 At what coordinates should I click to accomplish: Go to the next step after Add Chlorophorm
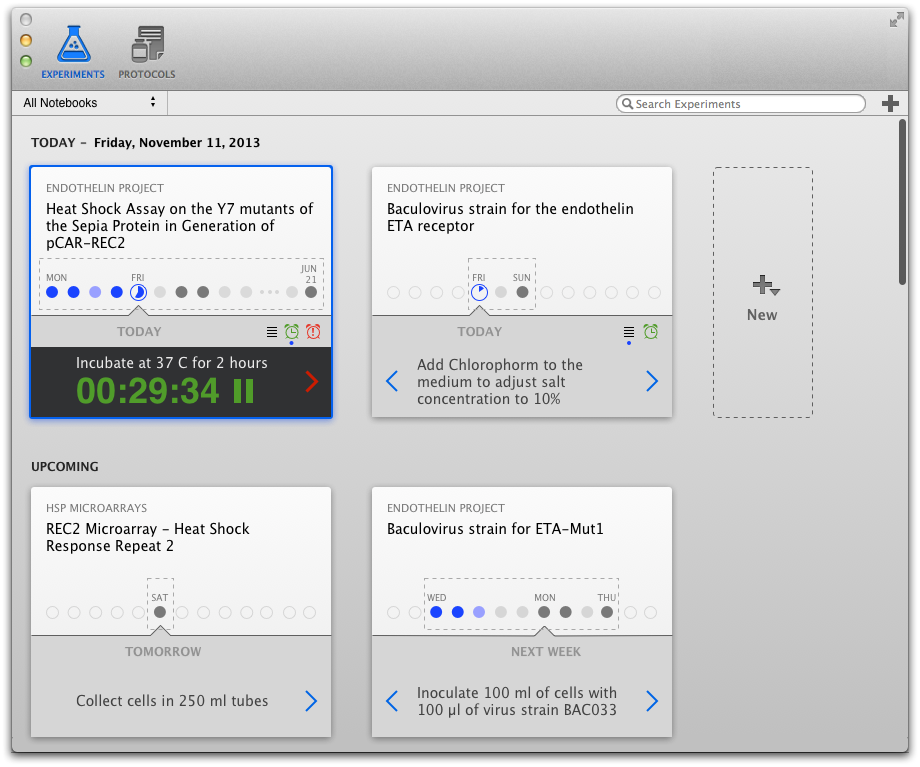(x=652, y=381)
